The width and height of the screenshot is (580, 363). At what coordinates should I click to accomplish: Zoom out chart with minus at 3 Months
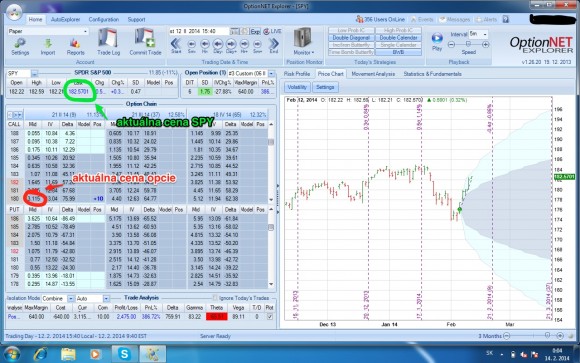(507, 336)
